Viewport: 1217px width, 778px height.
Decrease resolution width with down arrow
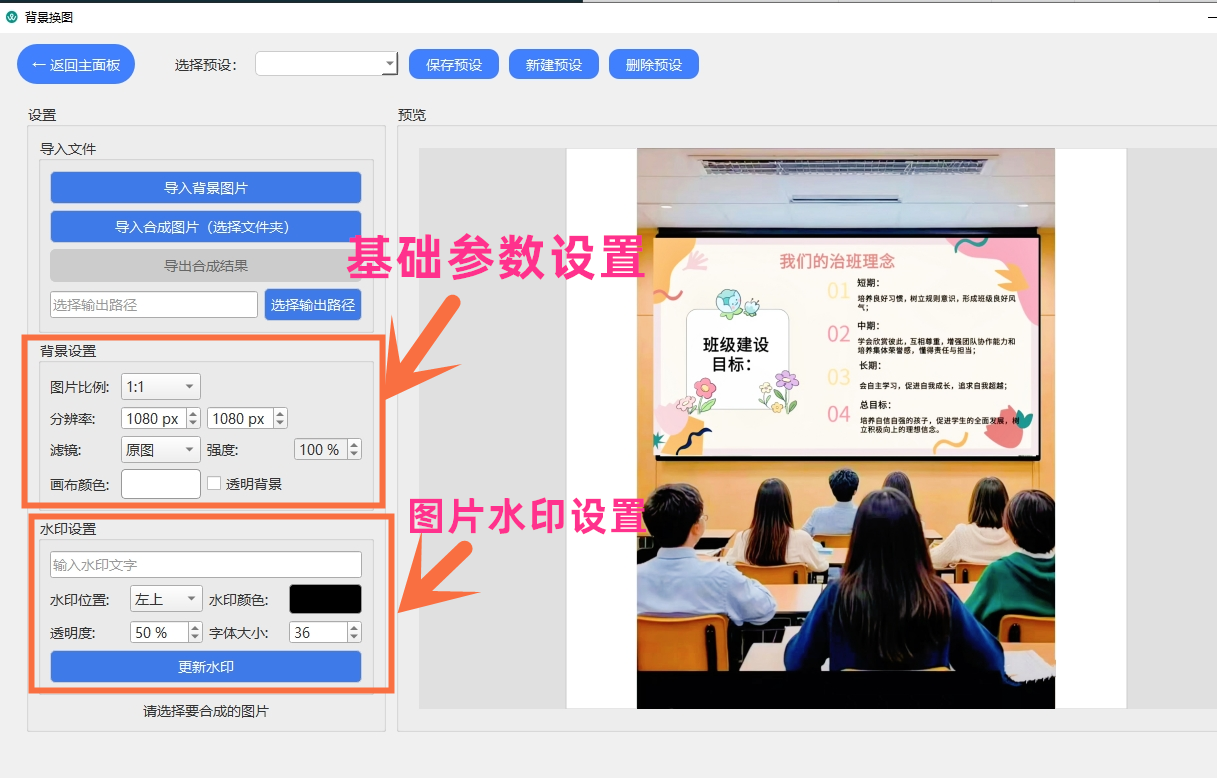194,424
